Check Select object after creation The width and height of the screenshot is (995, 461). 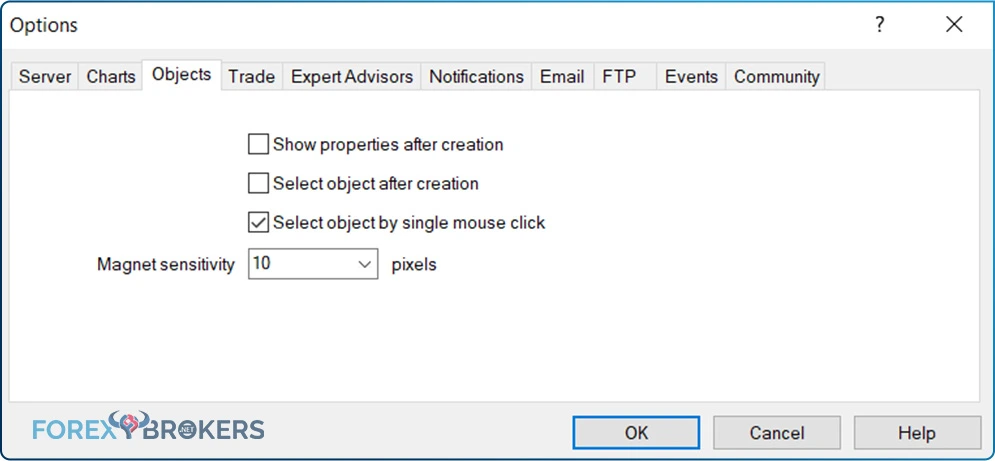pyautogui.click(x=258, y=184)
